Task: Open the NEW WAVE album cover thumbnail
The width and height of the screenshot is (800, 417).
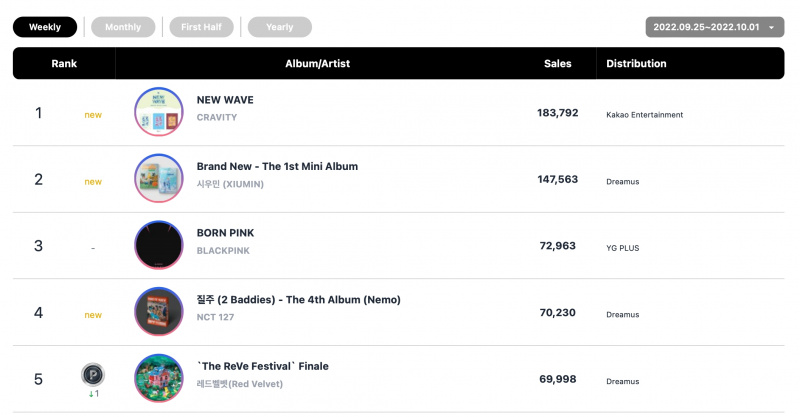Action: [x=159, y=112]
